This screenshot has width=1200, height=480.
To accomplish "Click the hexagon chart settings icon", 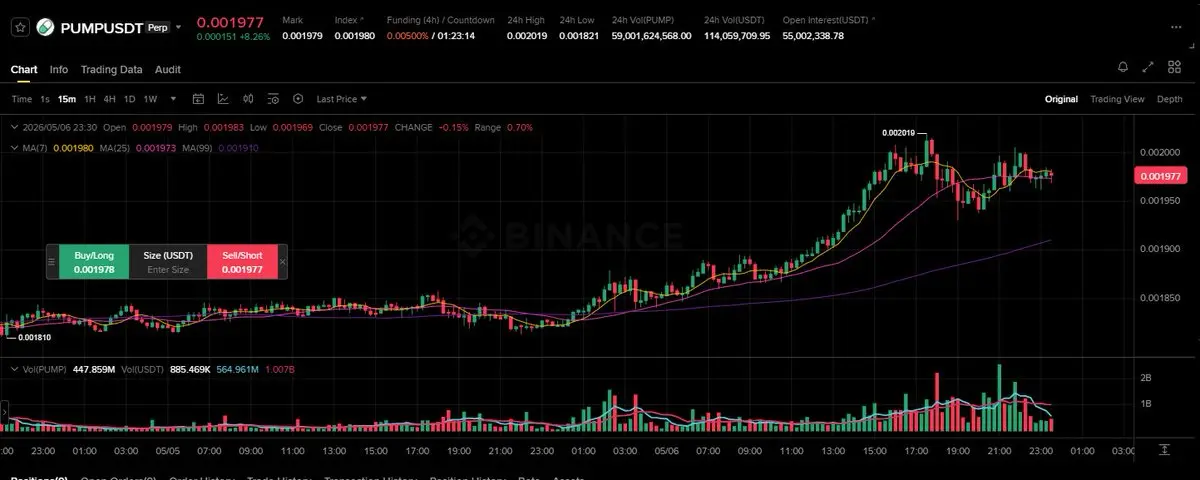I will coord(298,99).
